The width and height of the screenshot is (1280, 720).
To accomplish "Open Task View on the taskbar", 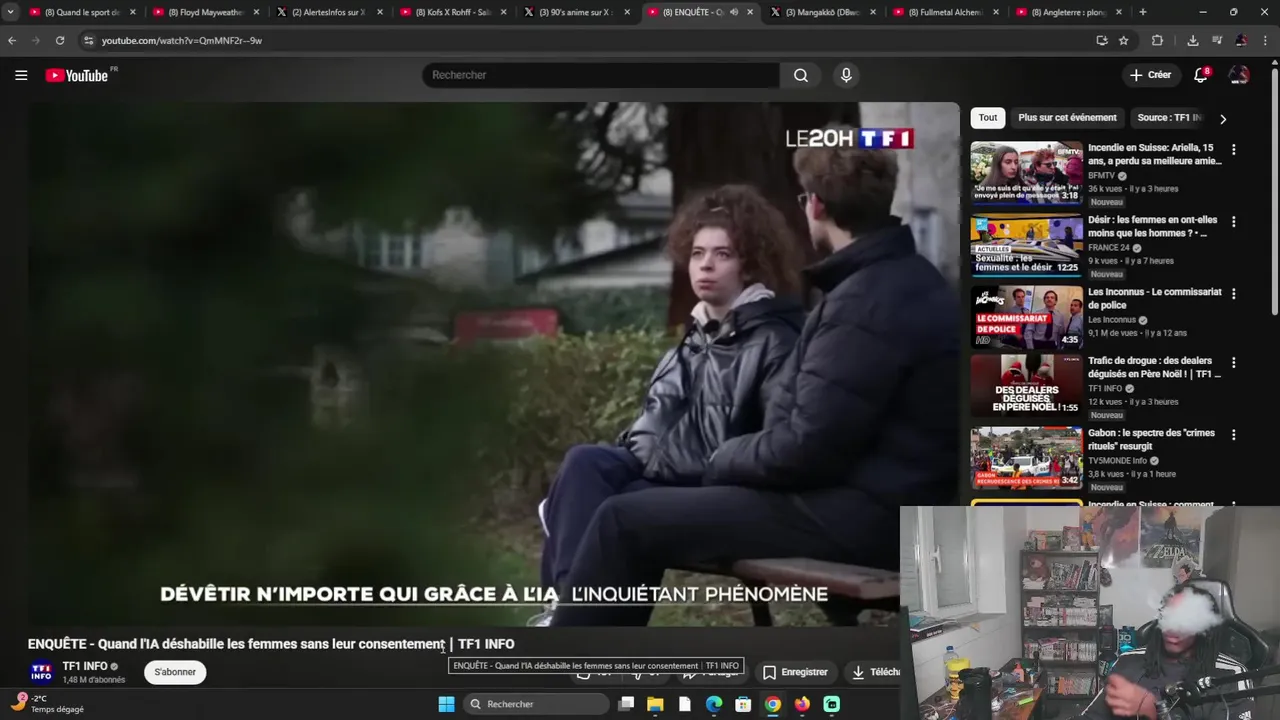I will click(x=626, y=704).
